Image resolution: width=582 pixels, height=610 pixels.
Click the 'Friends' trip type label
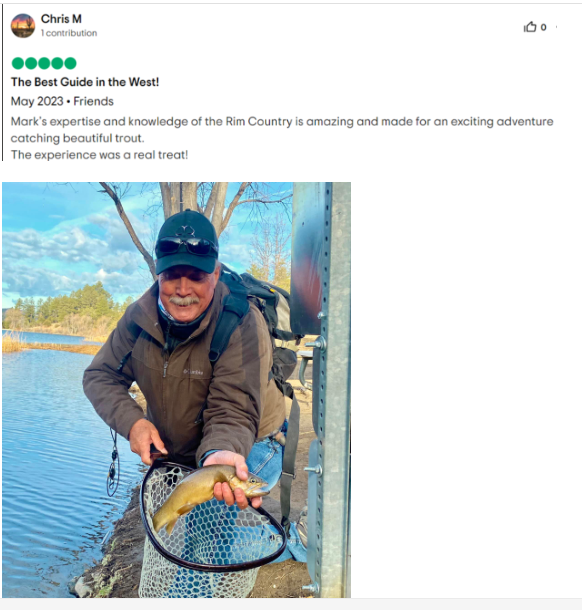pos(93,101)
